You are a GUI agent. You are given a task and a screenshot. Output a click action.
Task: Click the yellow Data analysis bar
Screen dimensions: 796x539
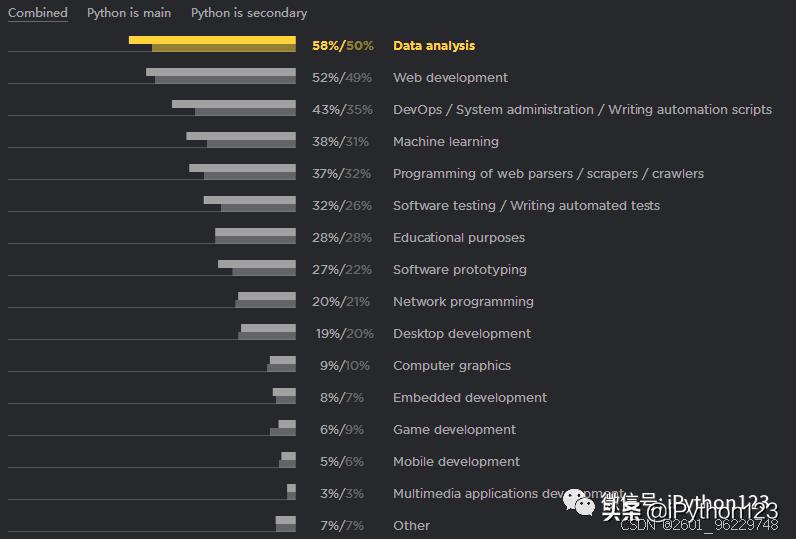coord(212,44)
